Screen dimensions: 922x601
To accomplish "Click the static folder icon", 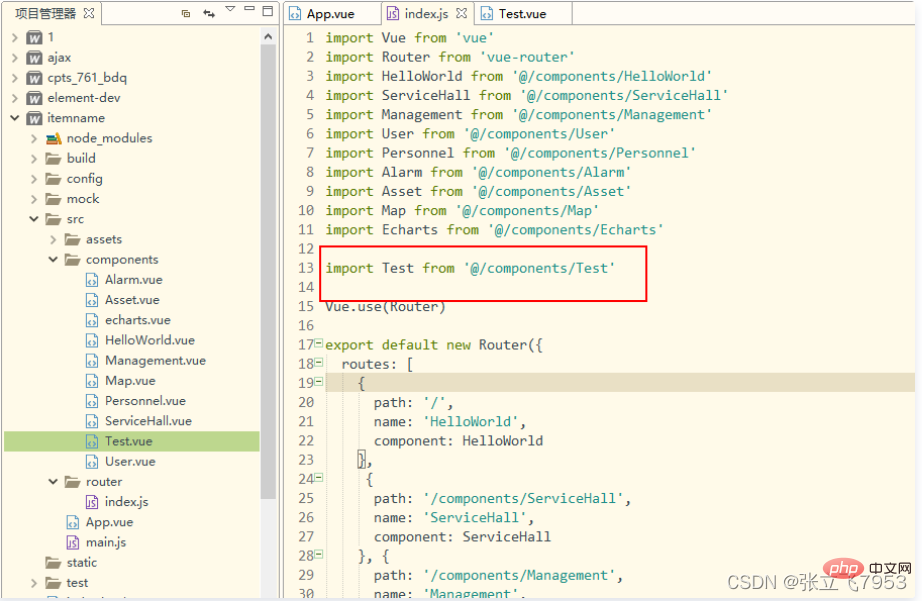I will tap(54, 563).
